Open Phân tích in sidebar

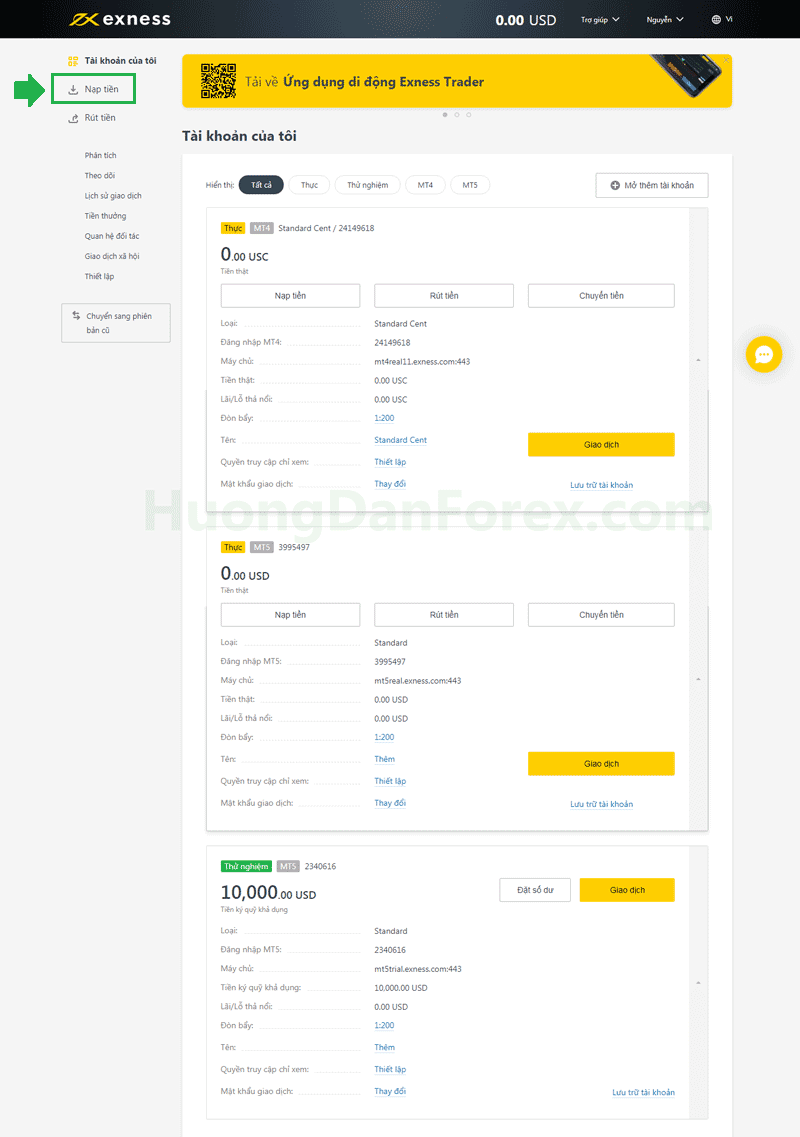tap(100, 155)
